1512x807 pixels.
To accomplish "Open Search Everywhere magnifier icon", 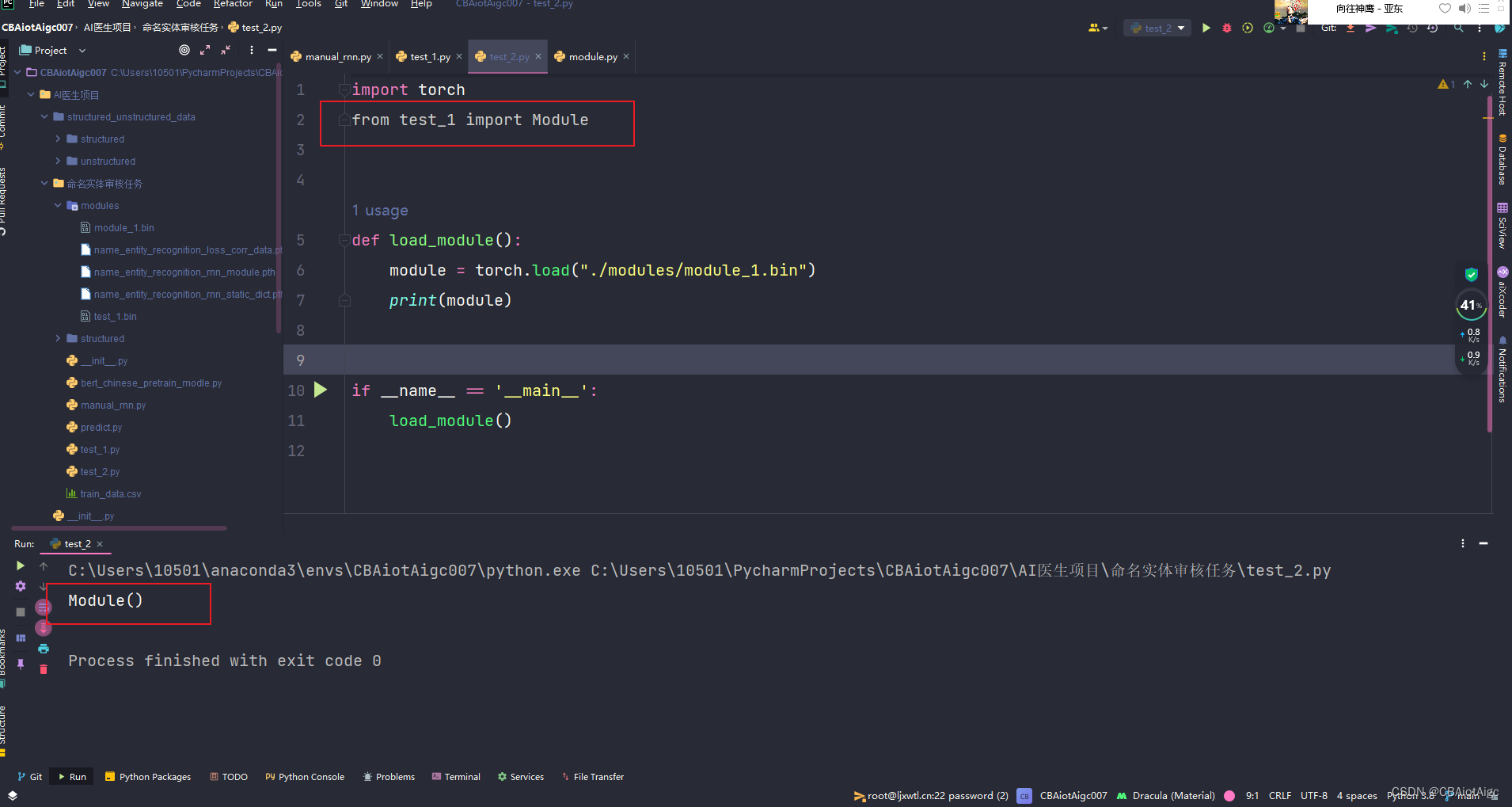I will (1459, 28).
